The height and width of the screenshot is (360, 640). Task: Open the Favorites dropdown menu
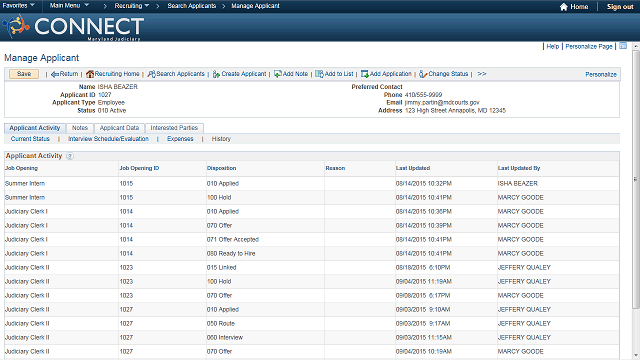coord(18,6)
